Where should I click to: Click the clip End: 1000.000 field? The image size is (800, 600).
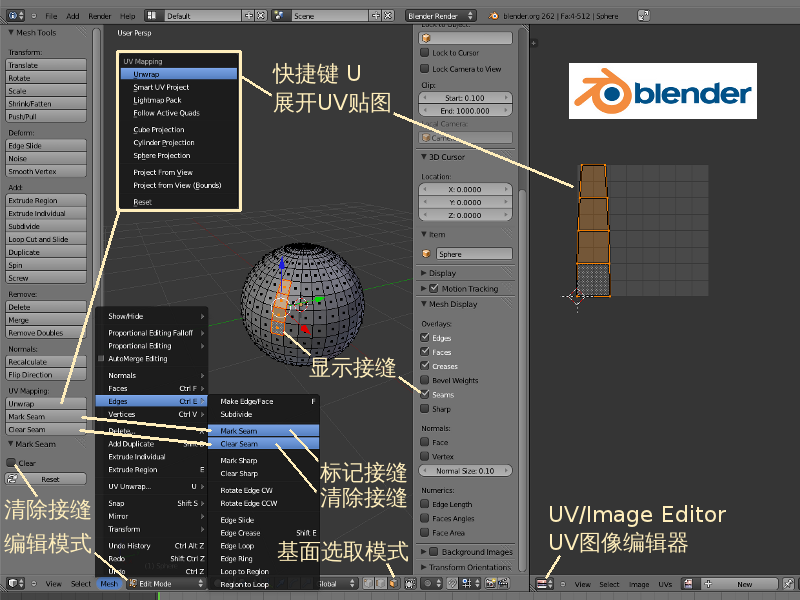pyautogui.click(x=465, y=111)
